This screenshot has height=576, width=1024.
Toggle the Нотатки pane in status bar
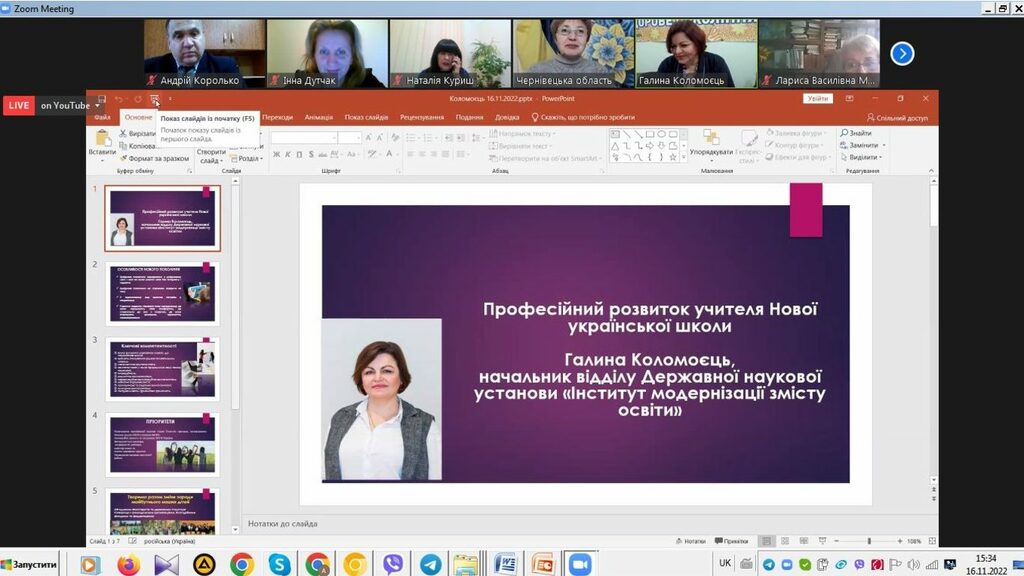tap(690, 541)
